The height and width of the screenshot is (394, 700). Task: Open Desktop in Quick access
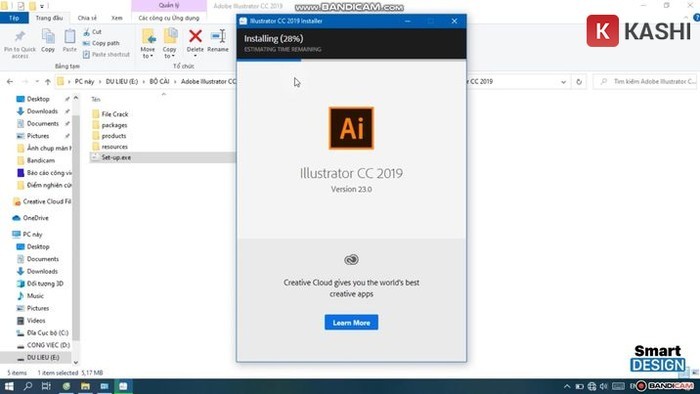pyautogui.click(x=38, y=99)
